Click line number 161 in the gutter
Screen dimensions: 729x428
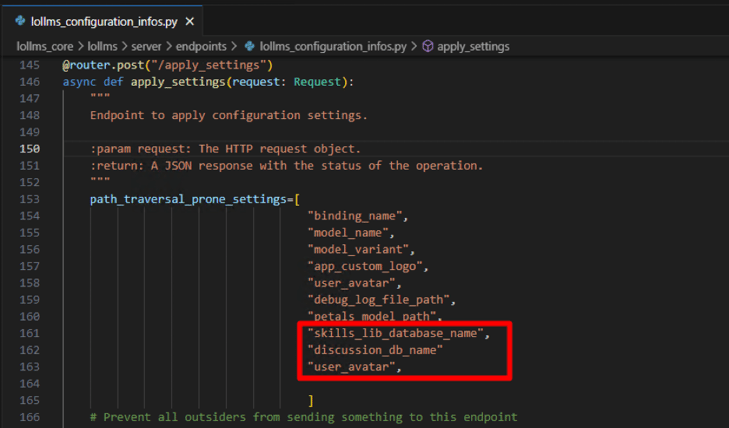tap(29, 333)
